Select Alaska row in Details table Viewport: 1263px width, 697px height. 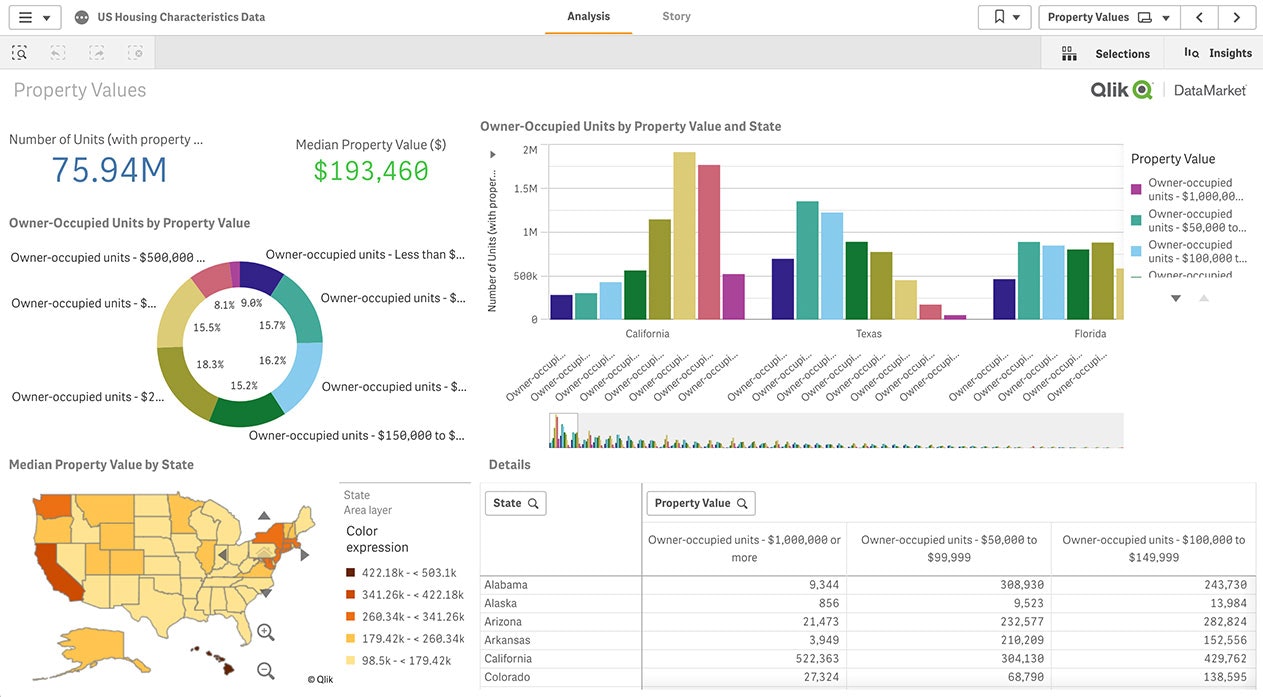[868, 603]
